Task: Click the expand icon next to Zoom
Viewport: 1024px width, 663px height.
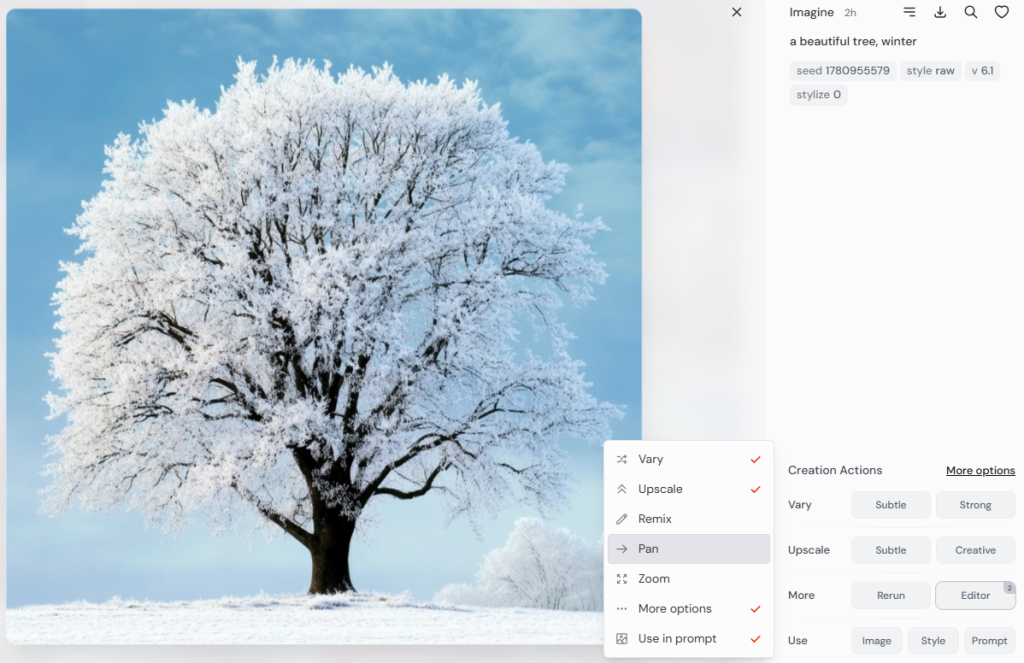Action: 622,579
